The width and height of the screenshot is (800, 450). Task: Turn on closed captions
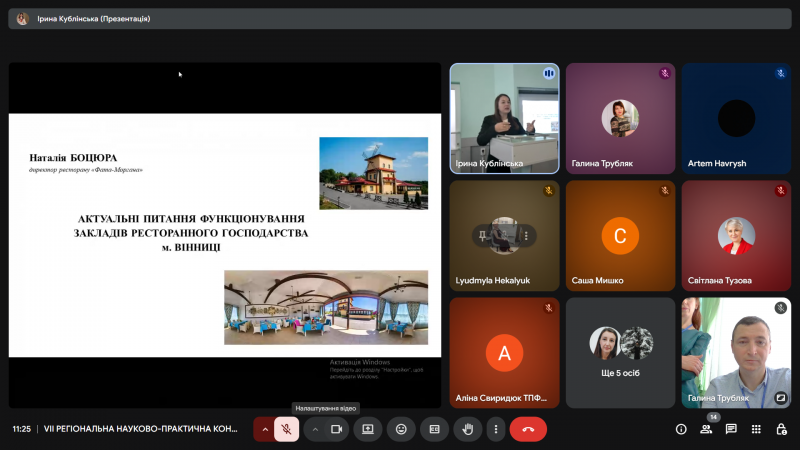(434, 429)
